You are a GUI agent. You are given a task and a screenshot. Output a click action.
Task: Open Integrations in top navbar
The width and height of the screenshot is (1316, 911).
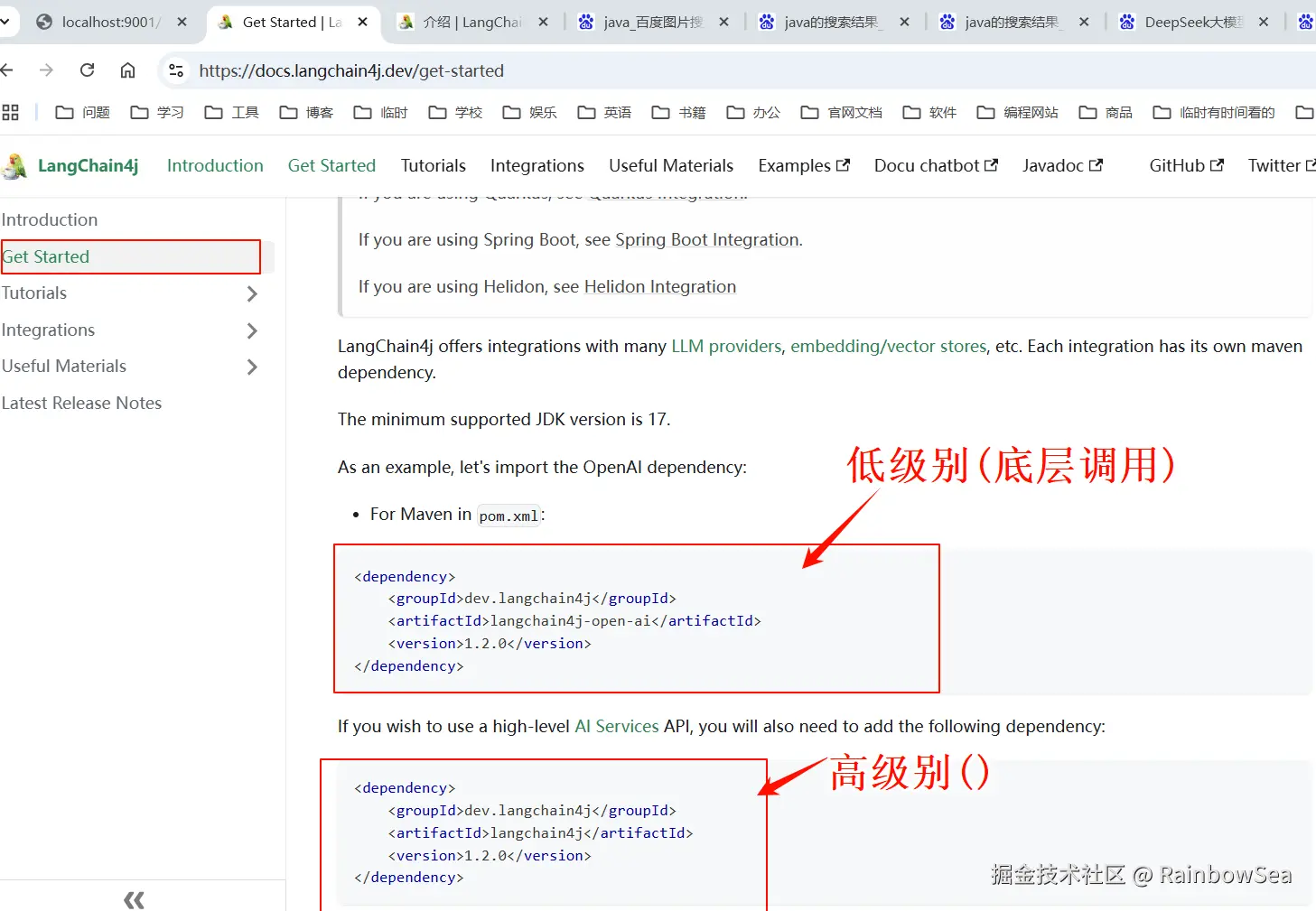point(537,165)
